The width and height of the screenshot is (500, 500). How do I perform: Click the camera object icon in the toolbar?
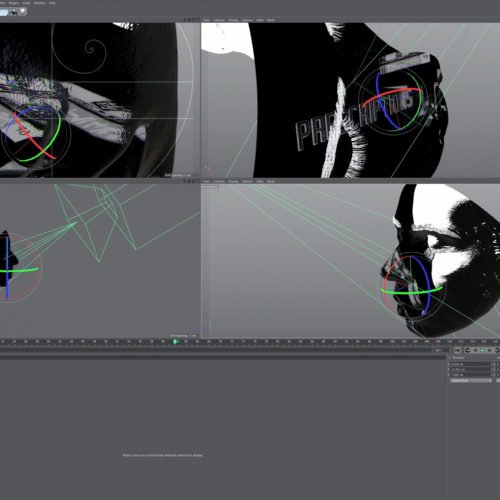pyautogui.click(x=13, y=12)
